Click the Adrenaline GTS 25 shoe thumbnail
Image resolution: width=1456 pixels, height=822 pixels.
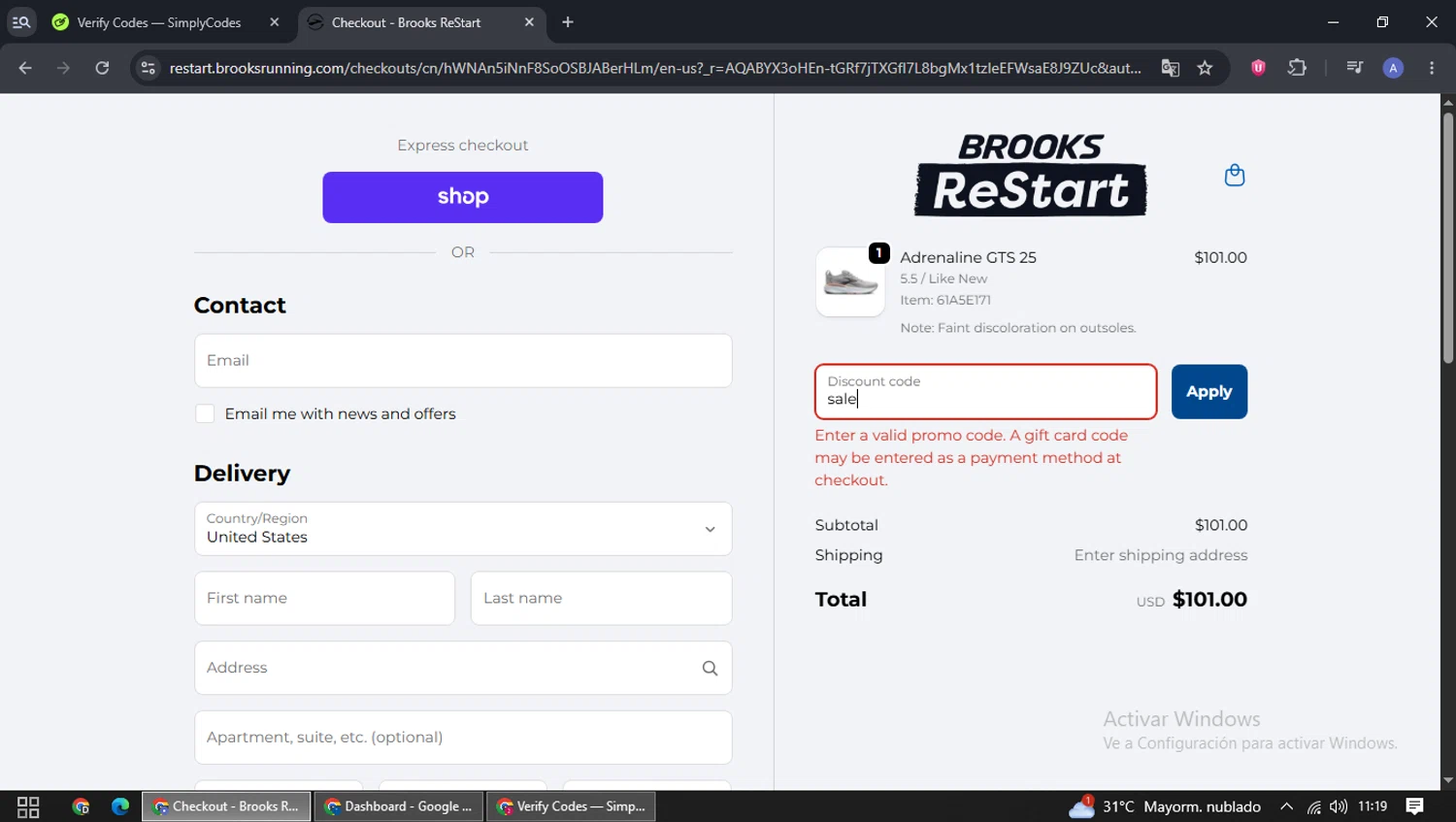[850, 282]
